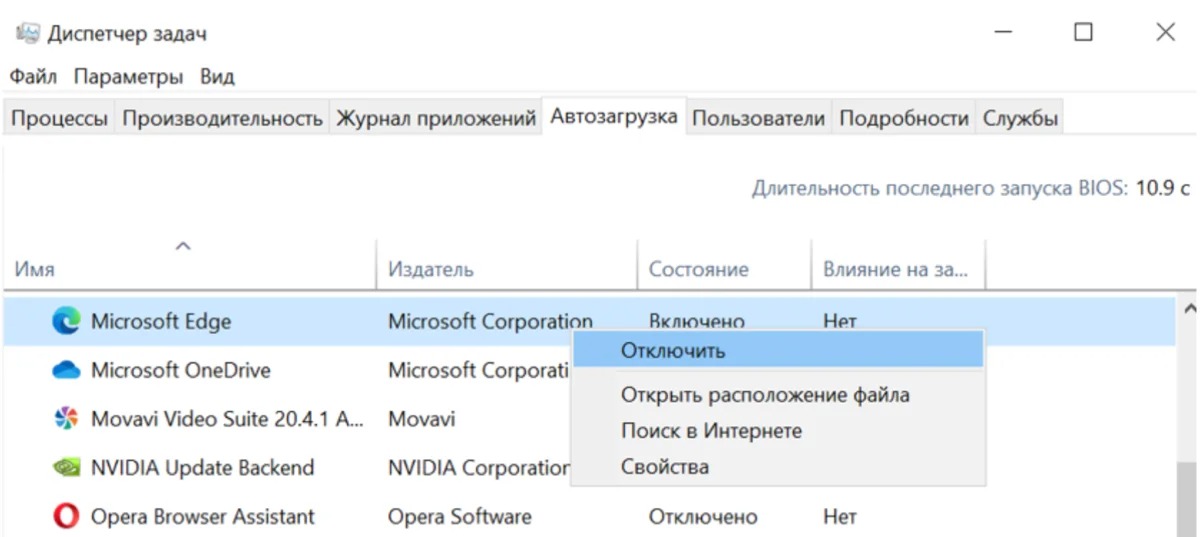Screen dimensions: 1200x537
Task: Click the NVIDIA Corporation publisher cell
Action: (479, 467)
